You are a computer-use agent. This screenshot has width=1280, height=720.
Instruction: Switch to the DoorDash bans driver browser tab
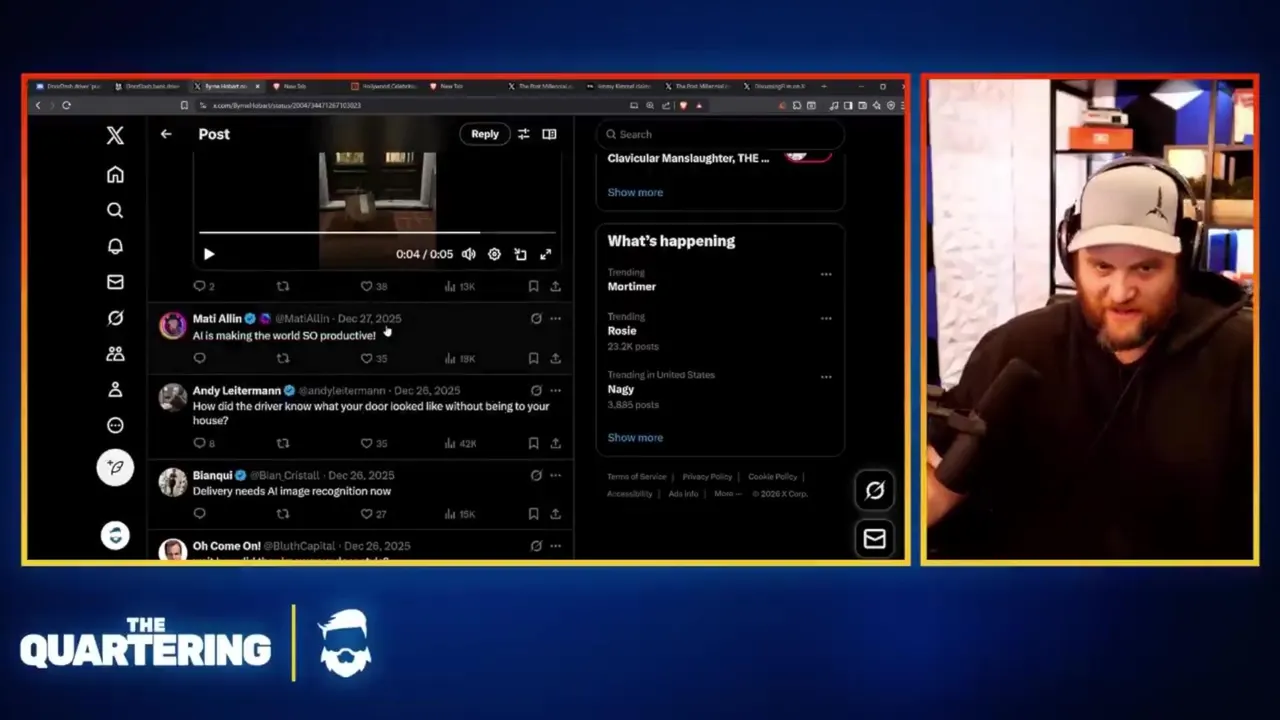coord(148,86)
